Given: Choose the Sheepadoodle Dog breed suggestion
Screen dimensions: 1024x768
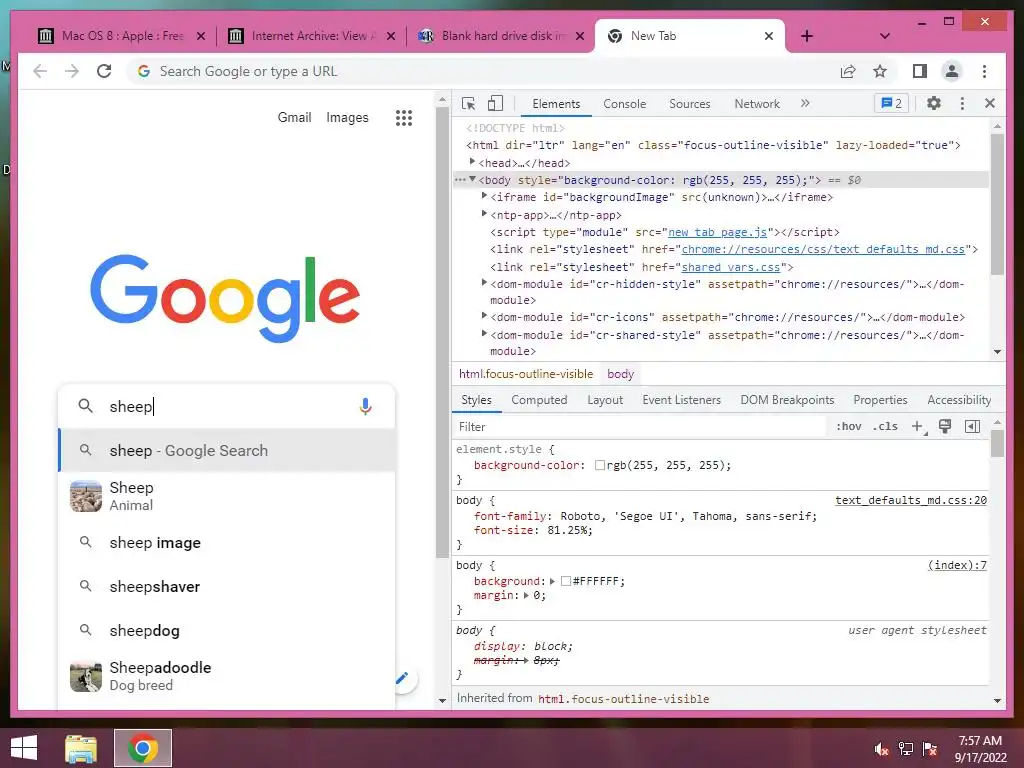Looking at the screenshot, I should pyautogui.click(x=227, y=676).
